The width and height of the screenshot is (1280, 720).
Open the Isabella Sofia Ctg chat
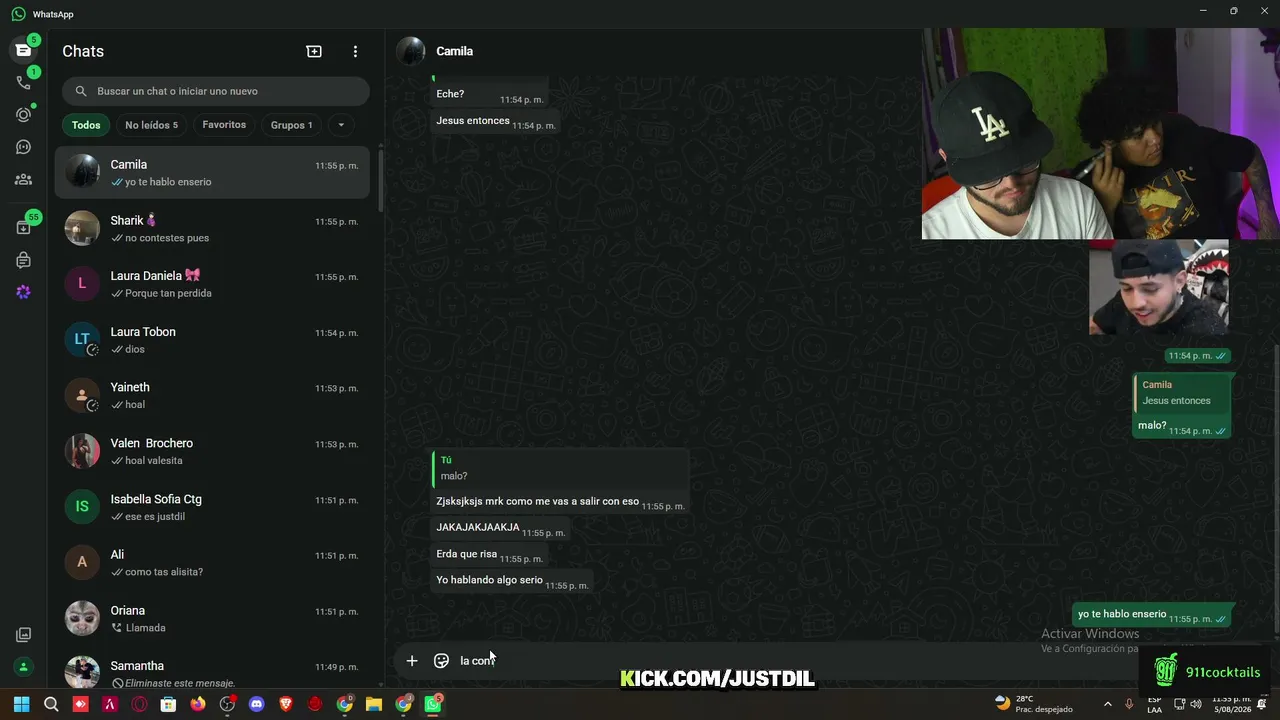point(212,507)
